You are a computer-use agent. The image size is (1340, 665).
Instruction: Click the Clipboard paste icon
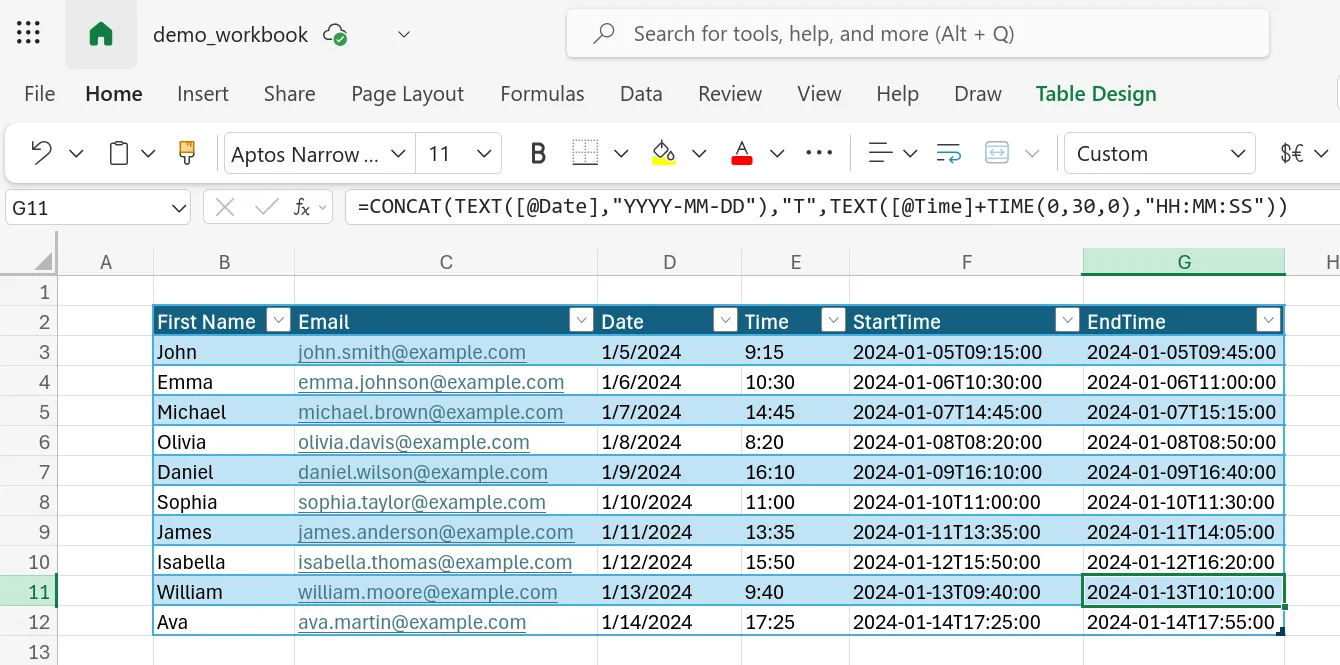coord(119,153)
